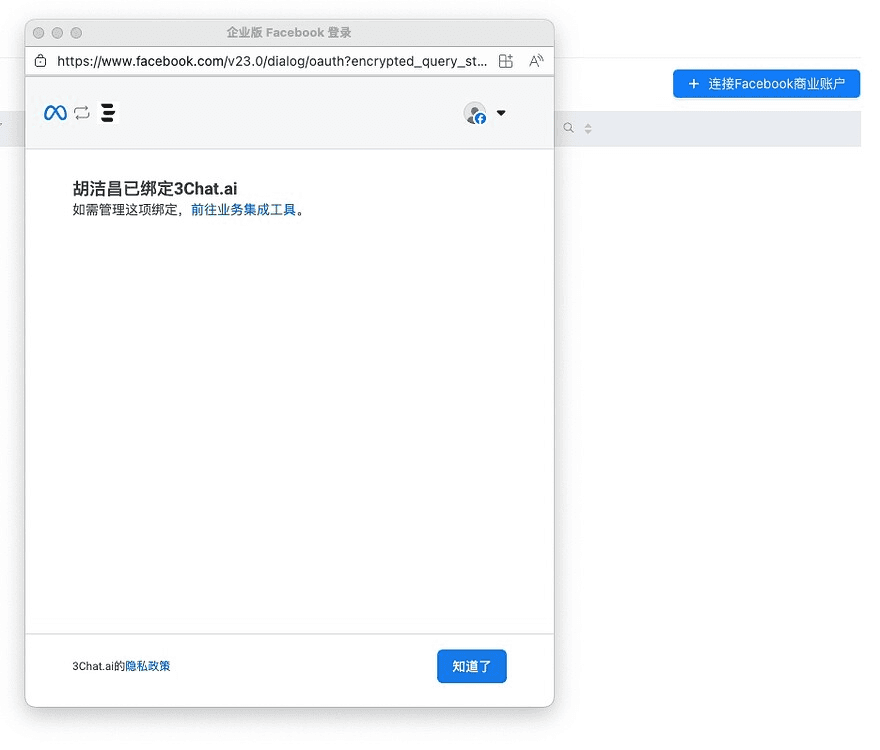
Task: Click the 企业版 Facebook 登录 window title
Action: (289, 33)
